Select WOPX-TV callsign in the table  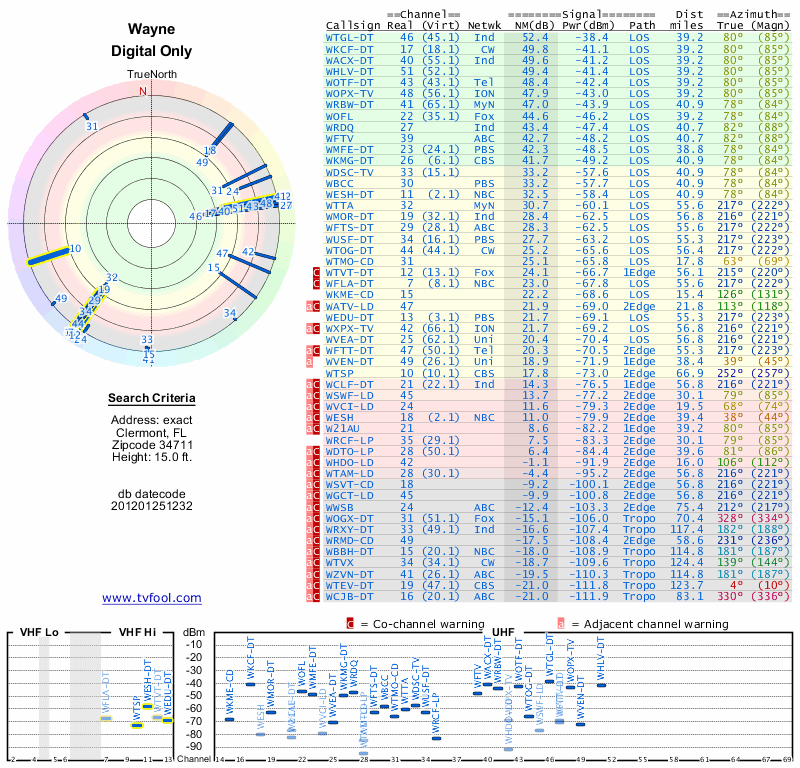coord(349,94)
